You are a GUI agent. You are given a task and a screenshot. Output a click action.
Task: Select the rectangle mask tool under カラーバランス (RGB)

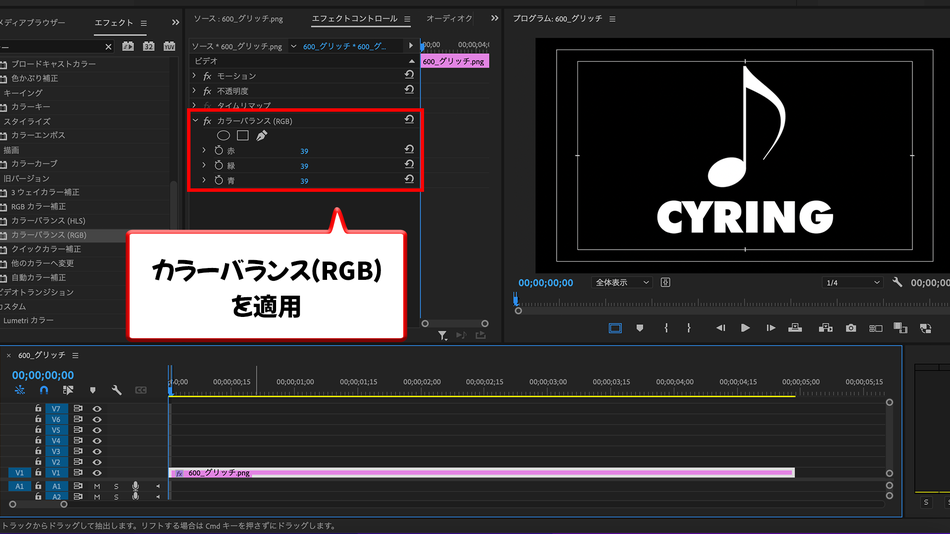click(x=243, y=136)
